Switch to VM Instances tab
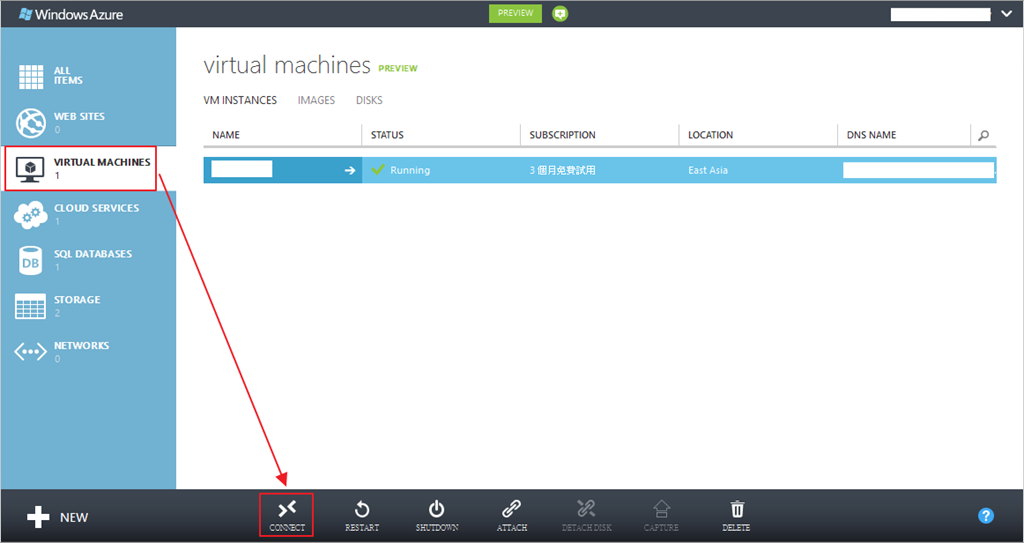The height and width of the screenshot is (543, 1024). click(240, 100)
